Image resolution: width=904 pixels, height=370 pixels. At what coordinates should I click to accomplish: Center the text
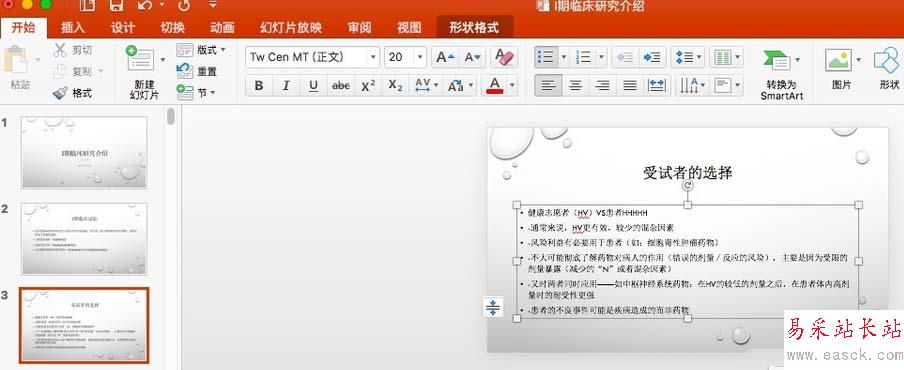pyautogui.click(x=575, y=86)
